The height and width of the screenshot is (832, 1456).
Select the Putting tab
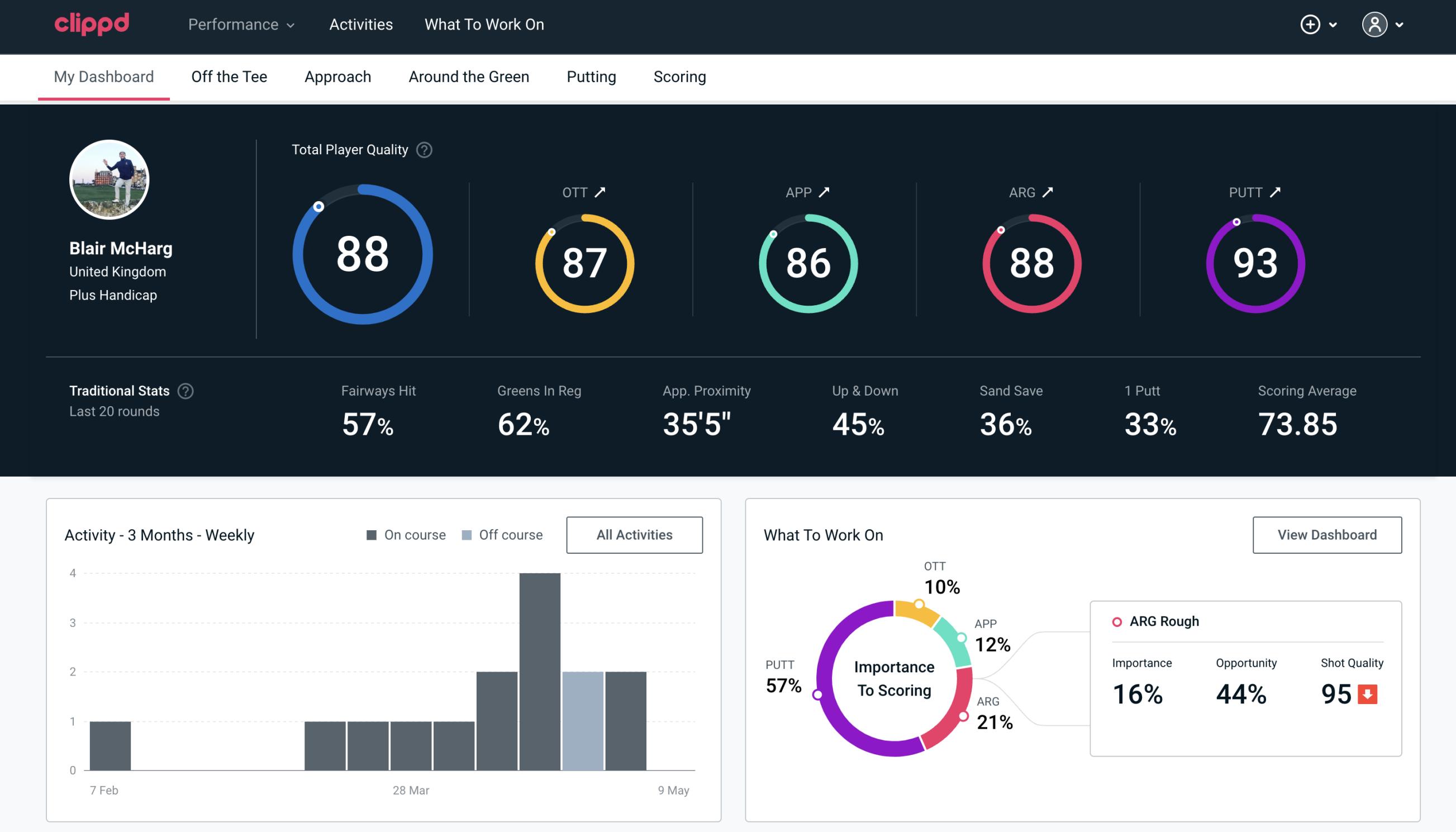(590, 76)
